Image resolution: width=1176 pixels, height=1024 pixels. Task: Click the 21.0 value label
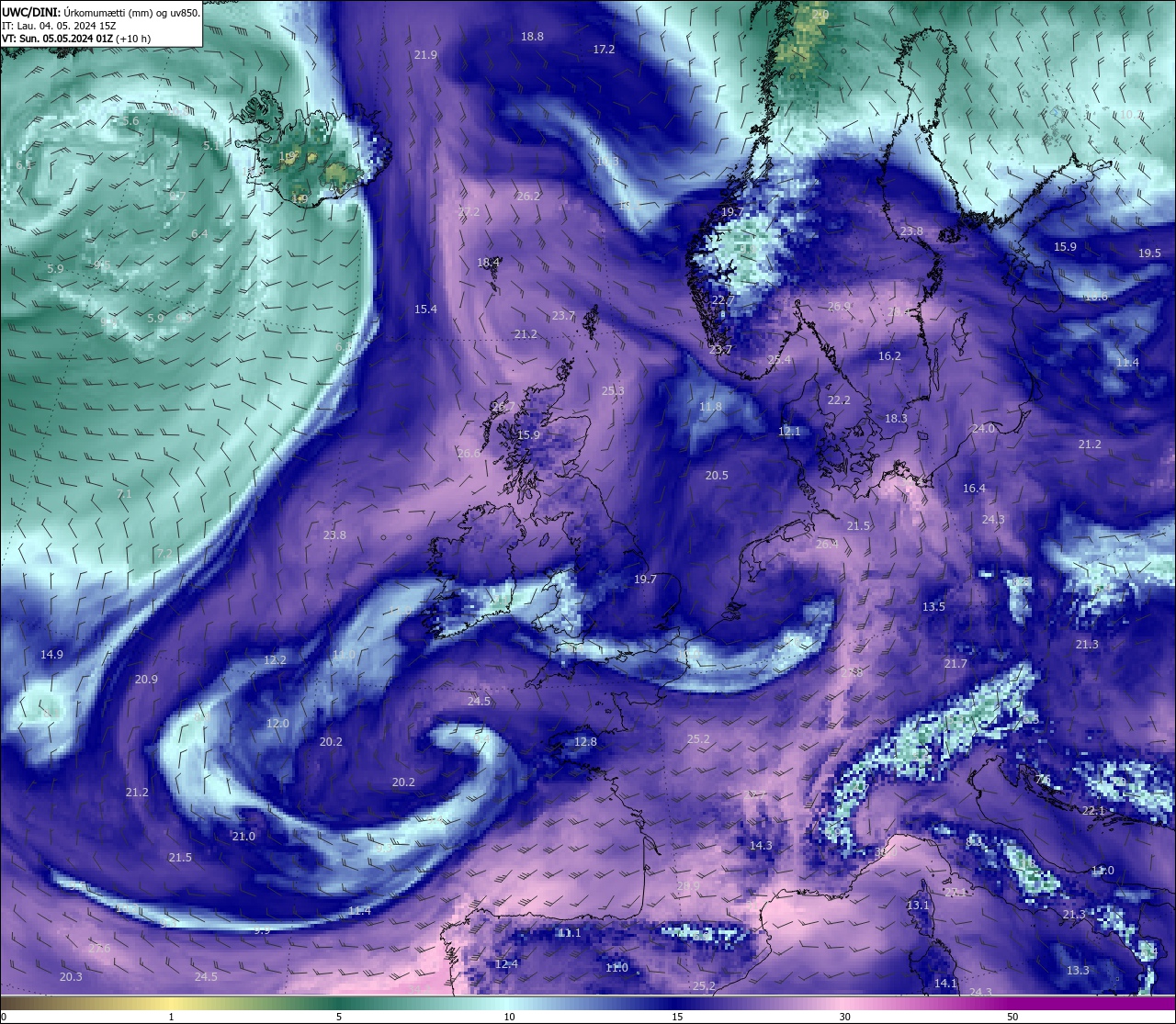[x=243, y=837]
